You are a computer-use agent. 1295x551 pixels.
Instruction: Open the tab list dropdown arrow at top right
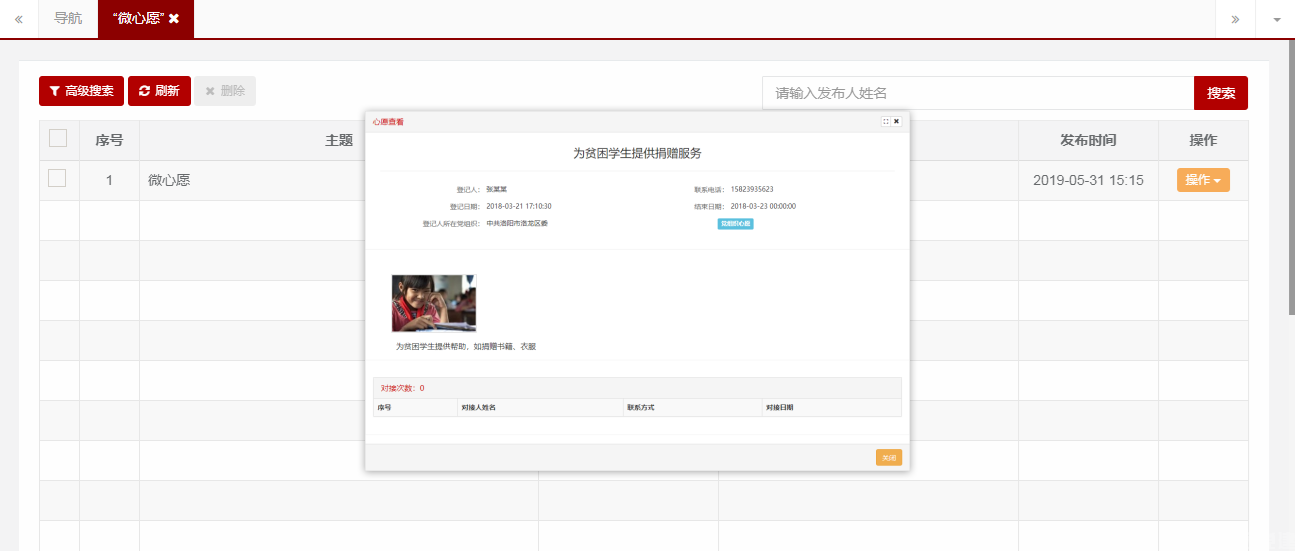1275,19
